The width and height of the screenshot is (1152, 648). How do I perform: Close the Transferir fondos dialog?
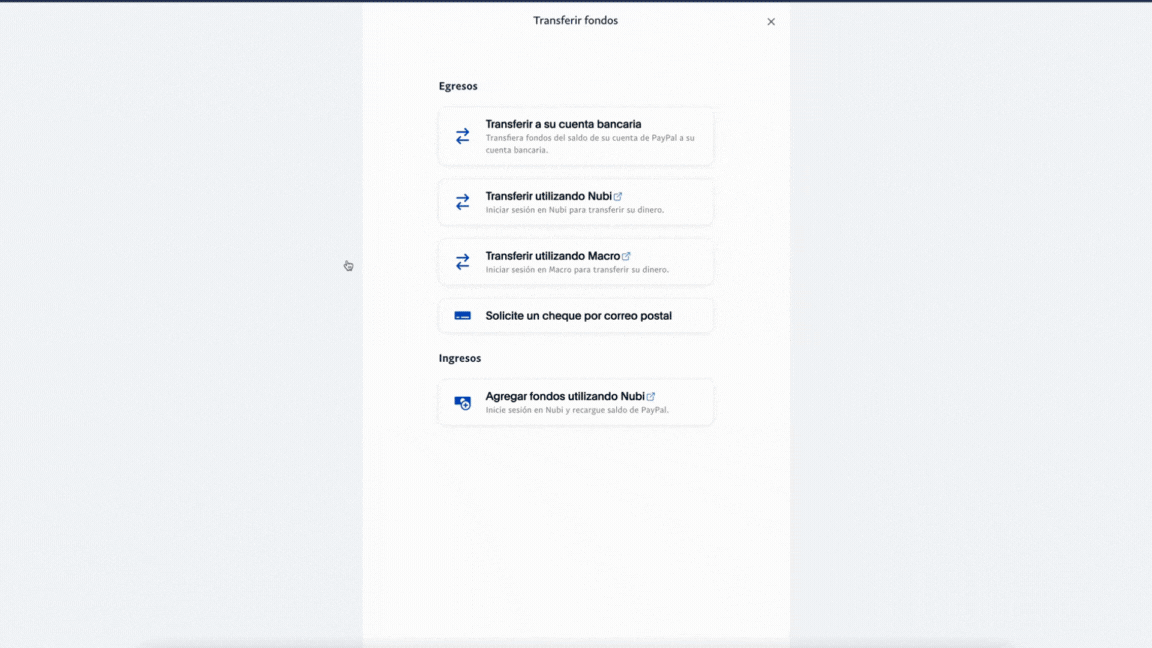[x=771, y=22]
